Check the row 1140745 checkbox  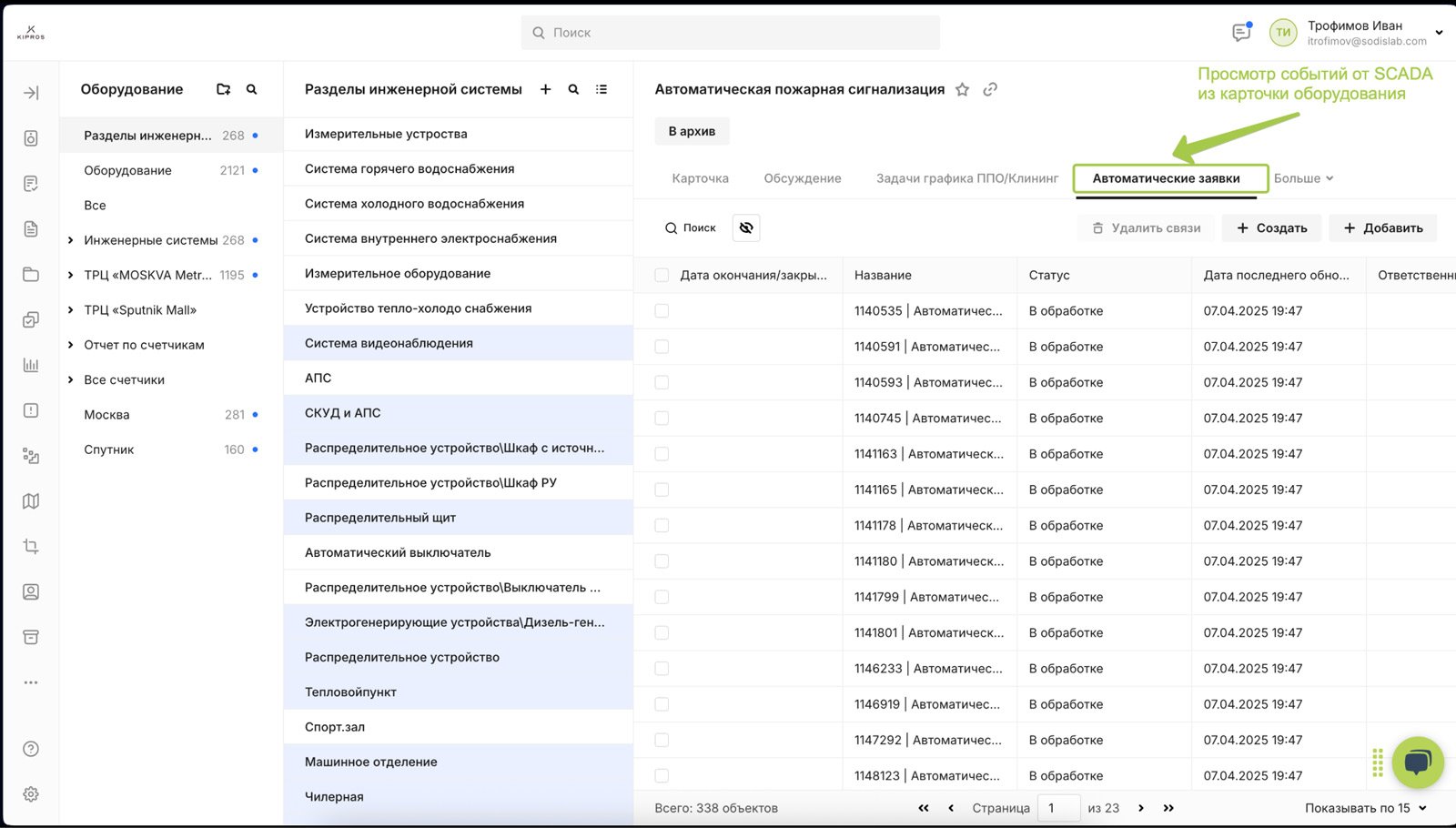point(662,419)
